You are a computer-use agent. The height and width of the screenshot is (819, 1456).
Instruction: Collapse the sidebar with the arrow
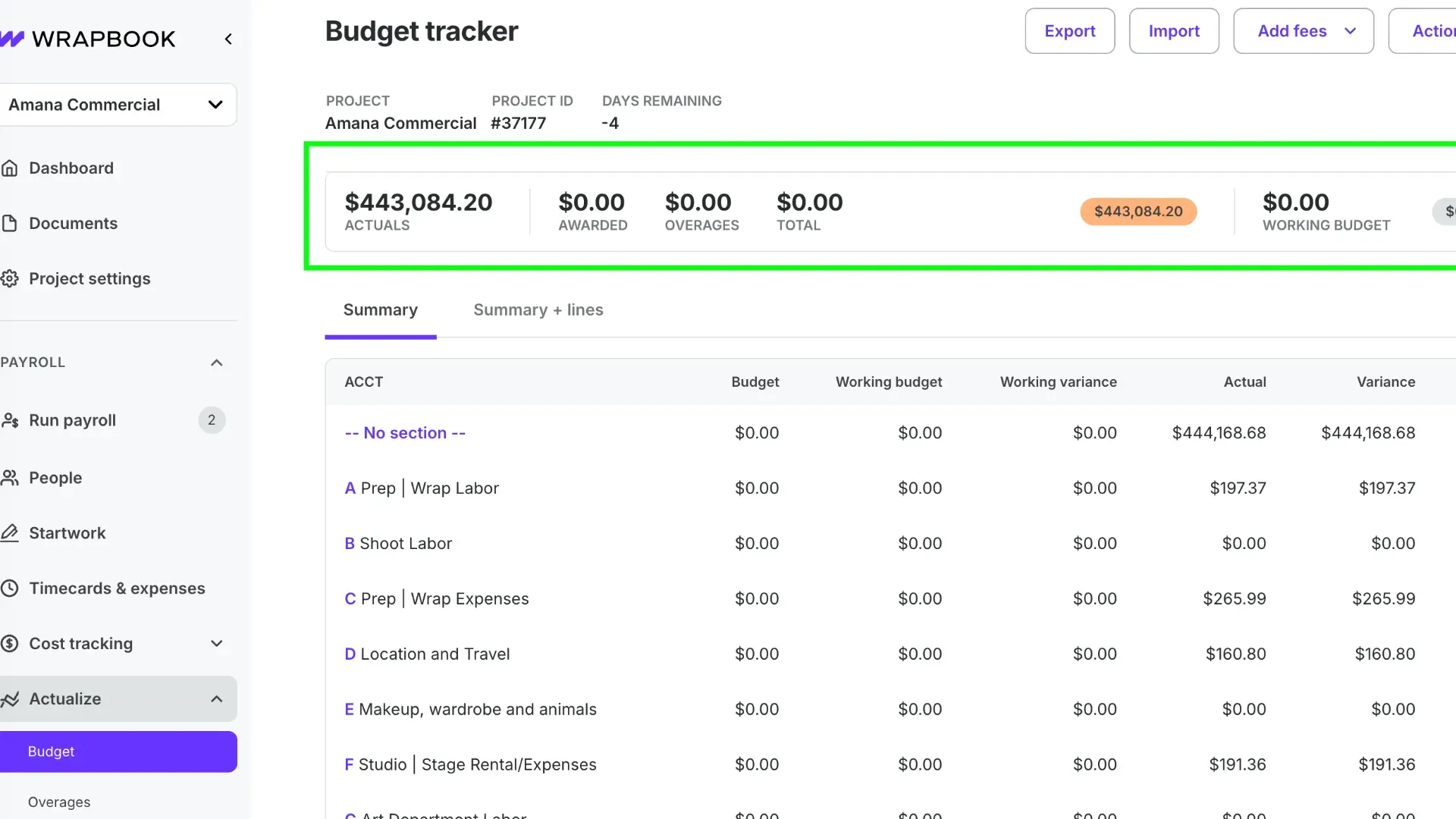(228, 39)
